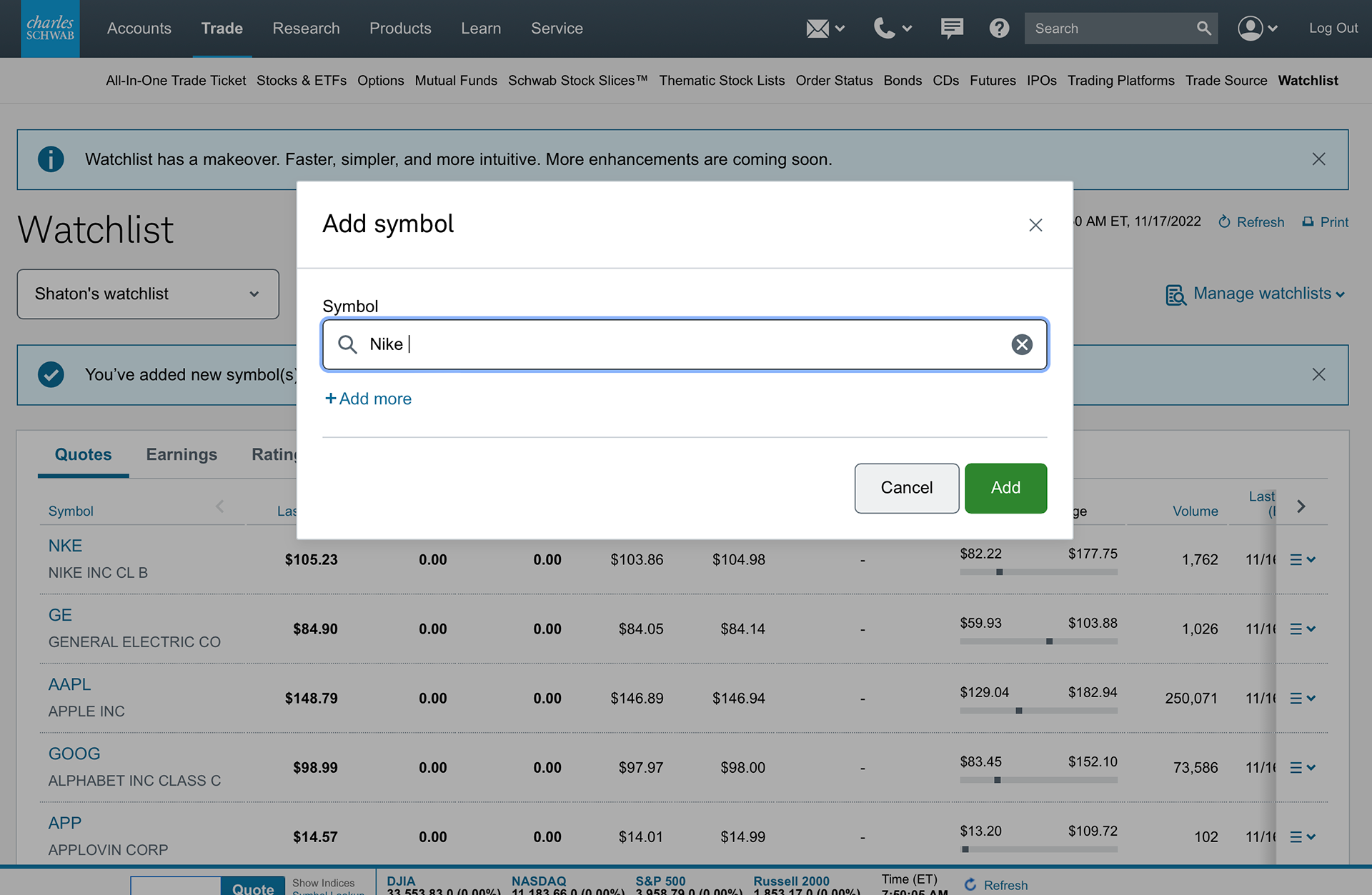The width and height of the screenshot is (1372, 895).
Task: Click the AAPL 52-week range bar
Action: click(x=1038, y=711)
